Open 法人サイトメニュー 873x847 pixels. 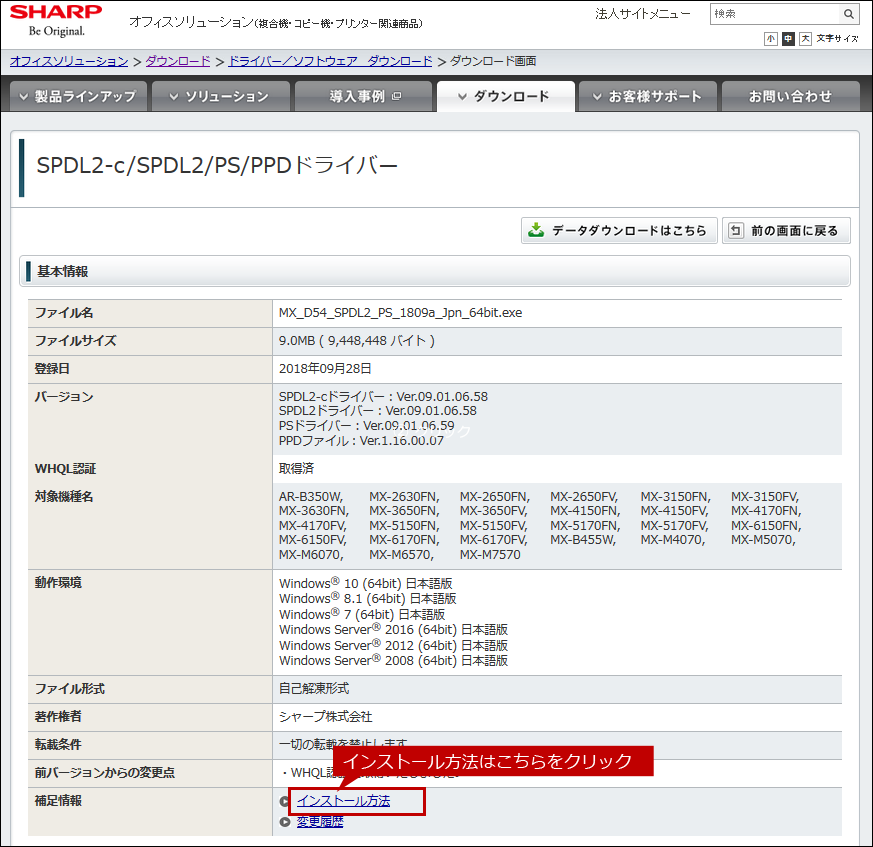click(x=643, y=14)
